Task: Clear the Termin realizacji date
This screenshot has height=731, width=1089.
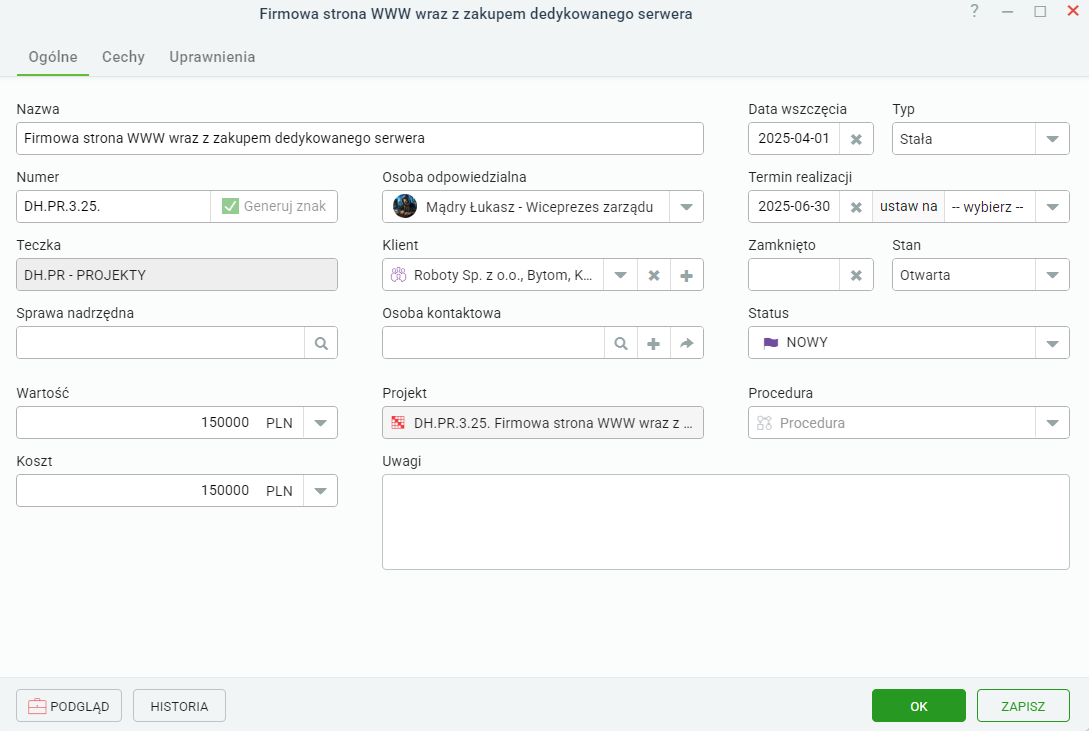Action: point(856,207)
